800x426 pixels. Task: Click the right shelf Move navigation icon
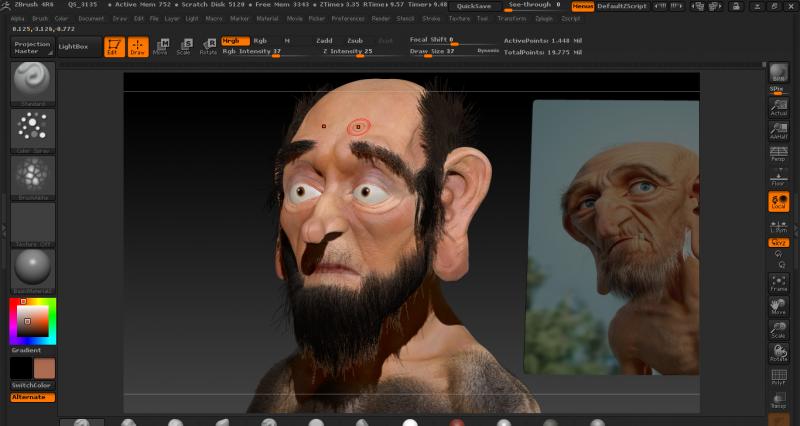coord(779,307)
